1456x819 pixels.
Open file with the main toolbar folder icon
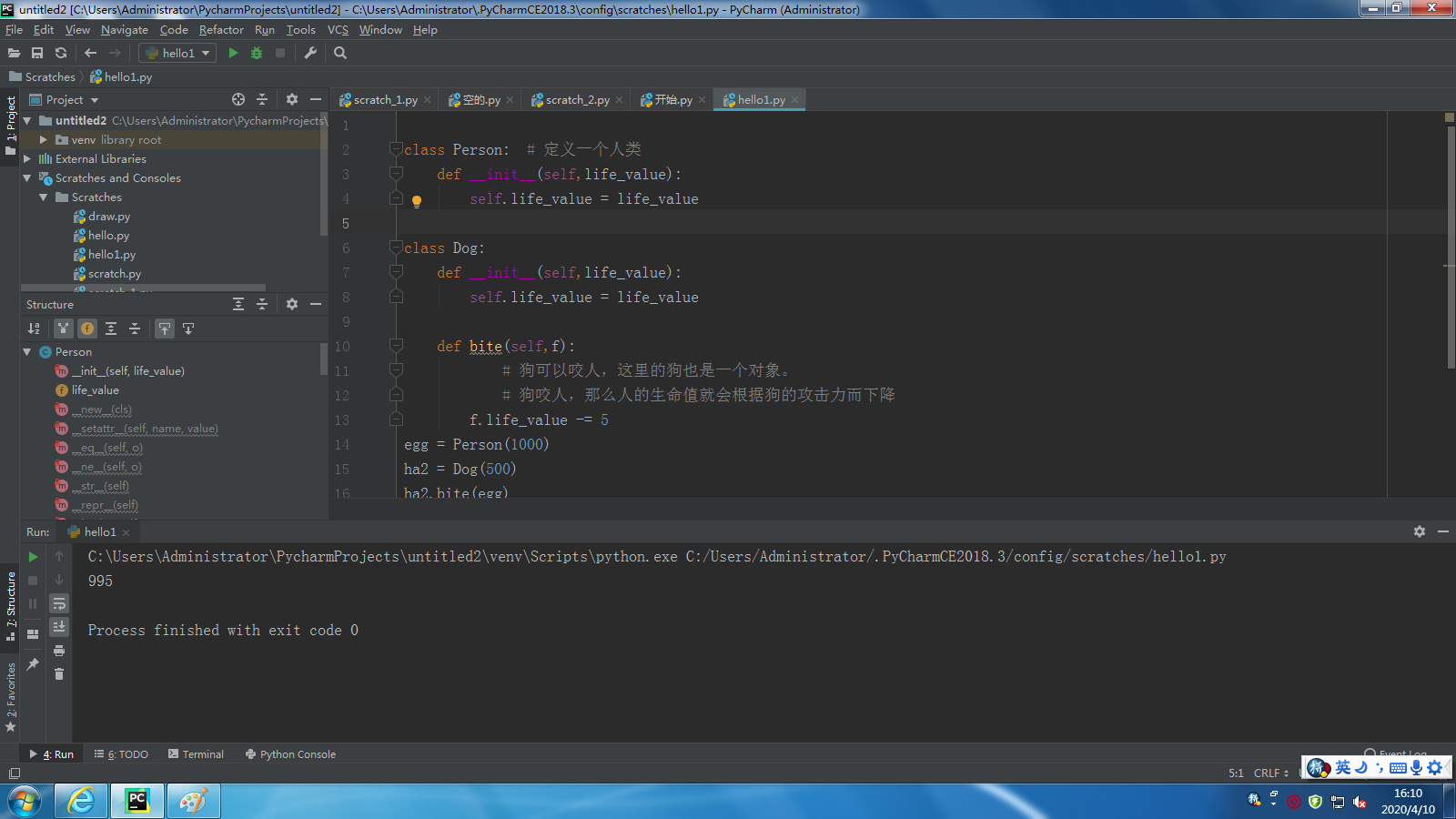pyautogui.click(x=14, y=53)
